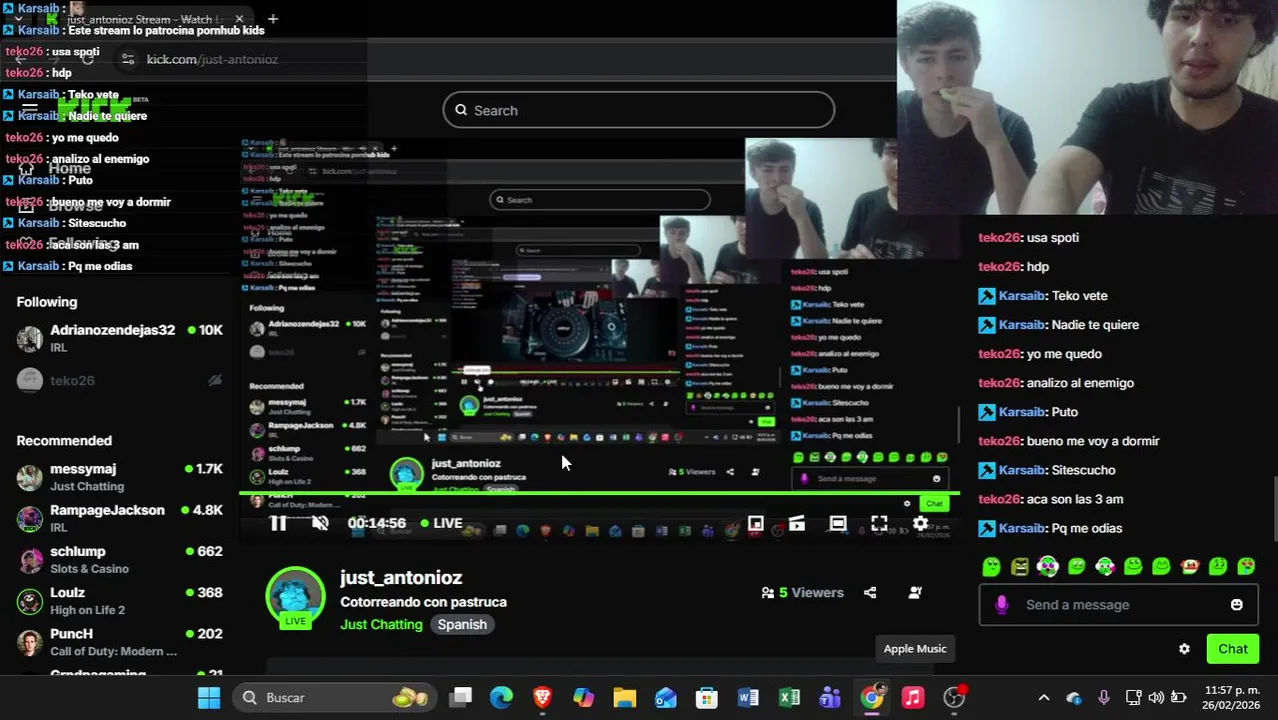Open Task View on the taskbar

tap(460, 698)
